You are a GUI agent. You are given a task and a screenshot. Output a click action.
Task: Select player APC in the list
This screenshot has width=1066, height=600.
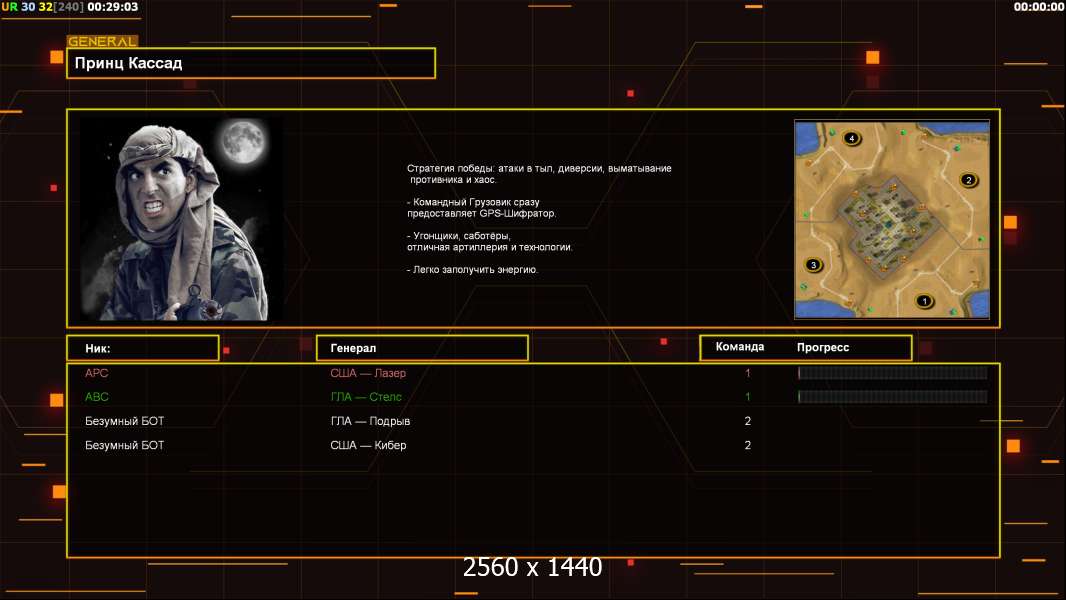coord(97,373)
